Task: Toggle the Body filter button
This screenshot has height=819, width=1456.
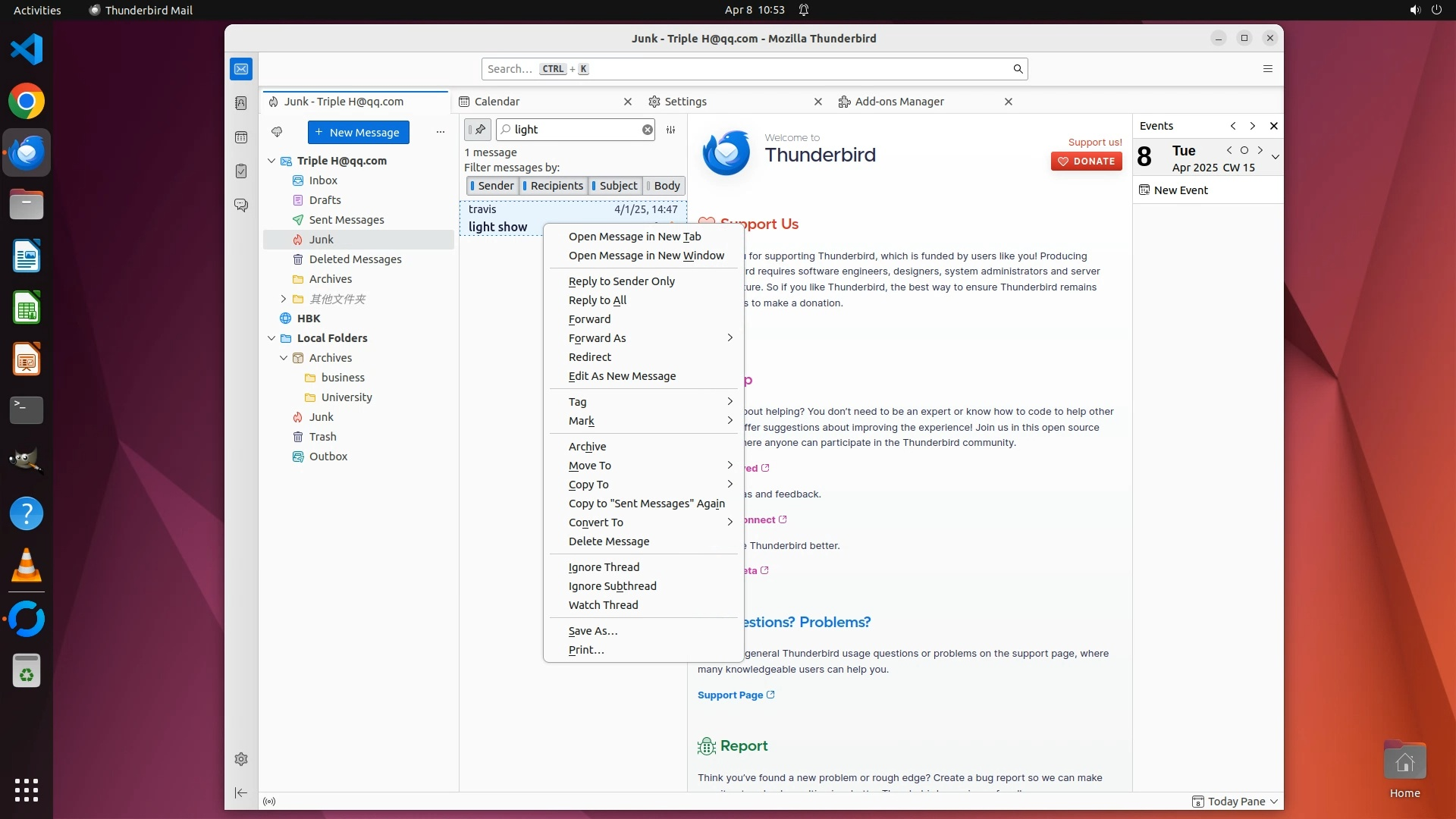Action: [x=664, y=186]
